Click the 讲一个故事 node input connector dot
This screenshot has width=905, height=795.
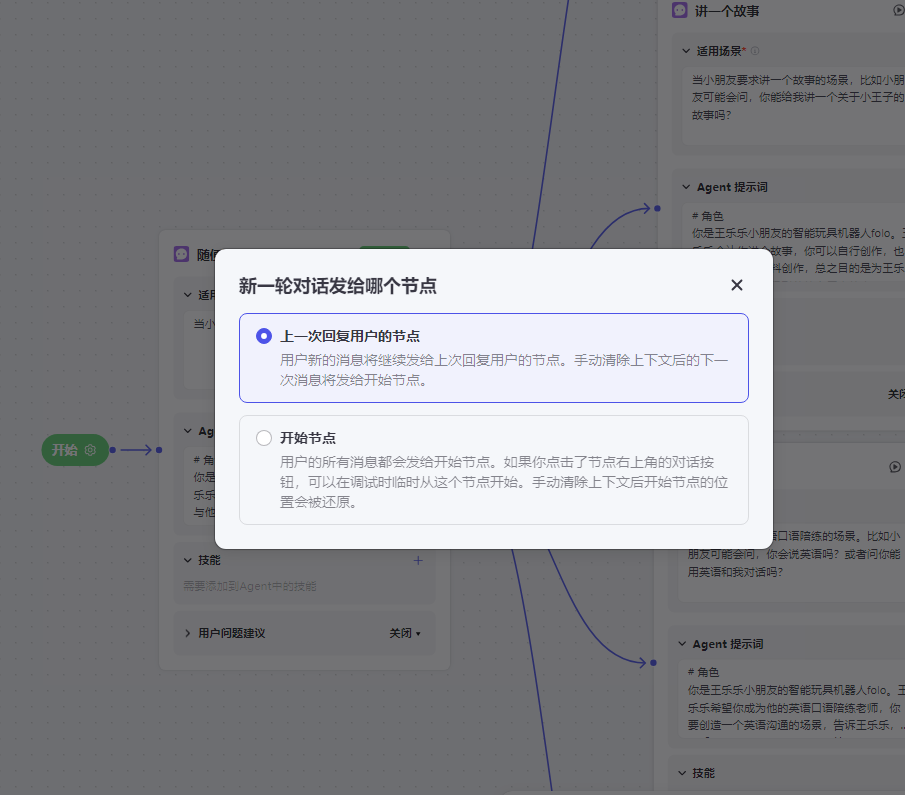coord(657,208)
